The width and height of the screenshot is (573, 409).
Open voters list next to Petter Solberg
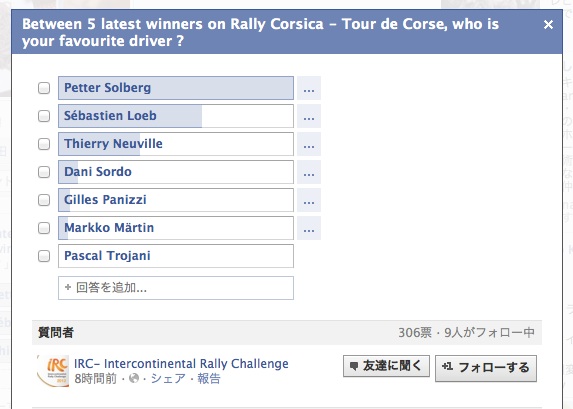pos(309,88)
